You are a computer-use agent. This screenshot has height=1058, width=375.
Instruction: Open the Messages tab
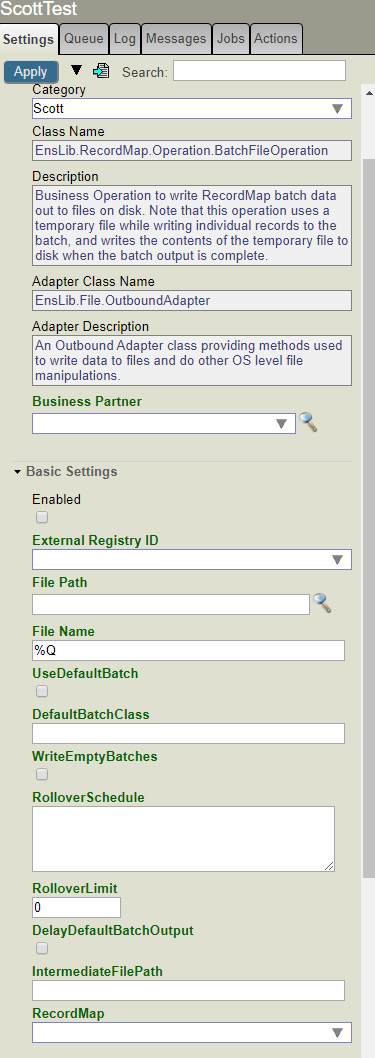click(x=175, y=38)
